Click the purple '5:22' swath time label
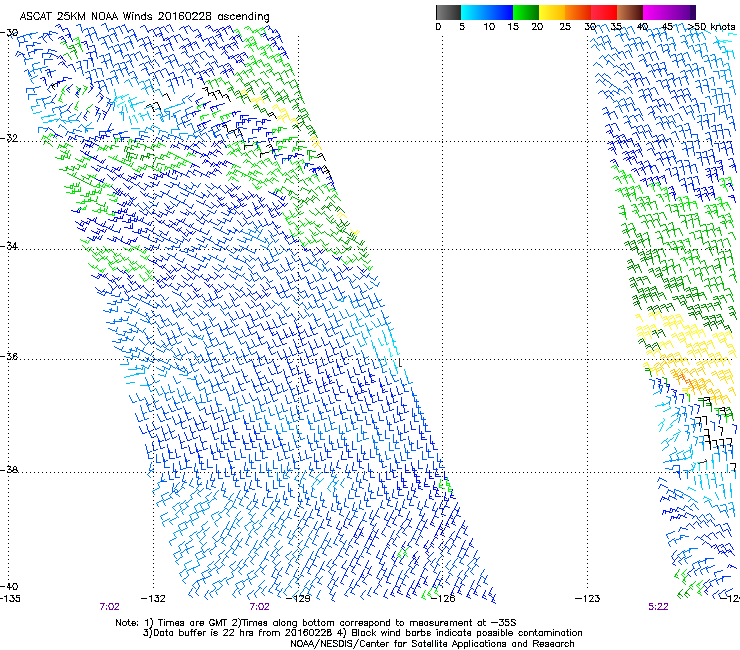The image size is (740, 650). coord(658,607)
